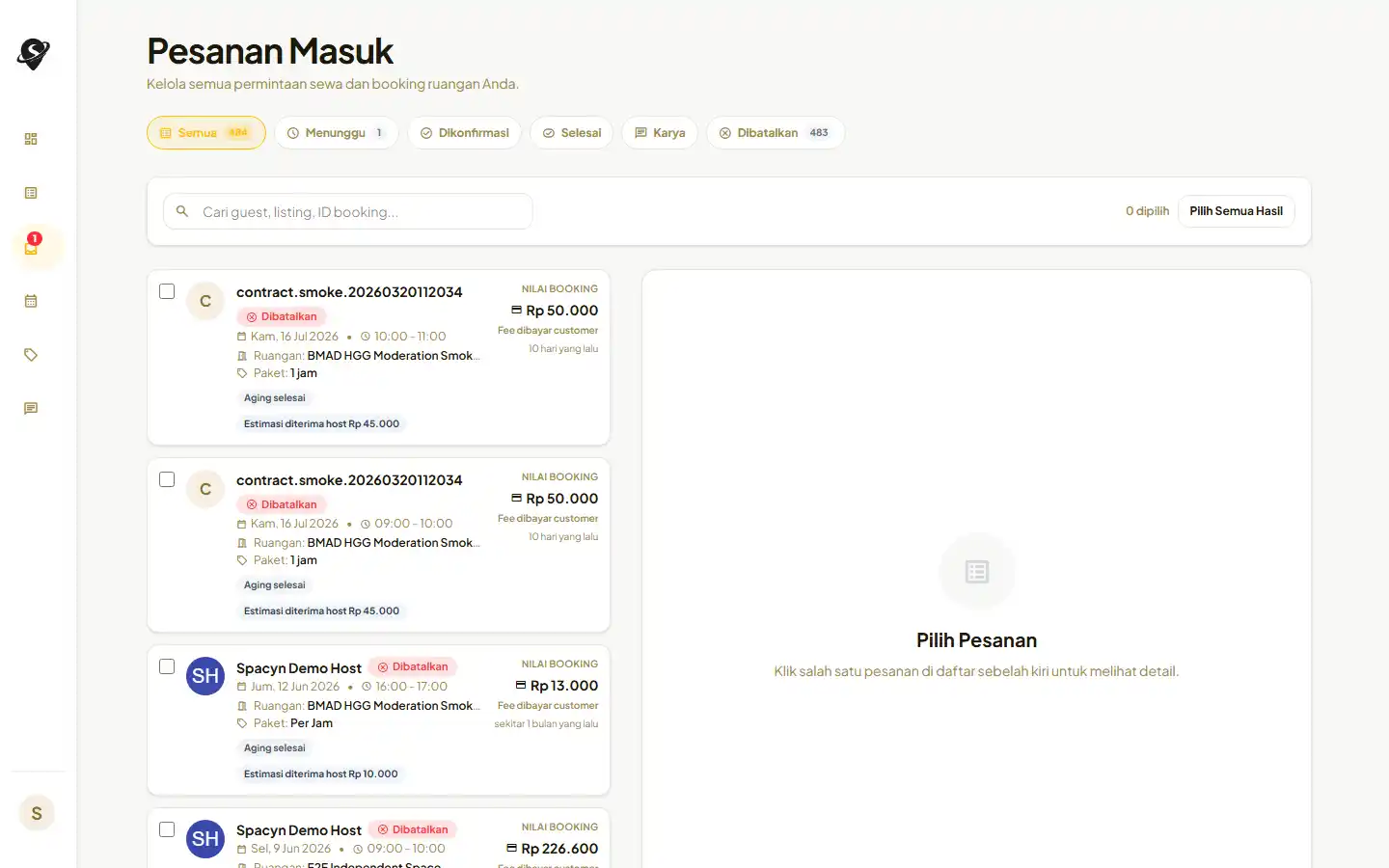Viewport: 1389px width, 868px height.
Task: Open the S user avatar in sidebar
Action: tap(37, 813)
